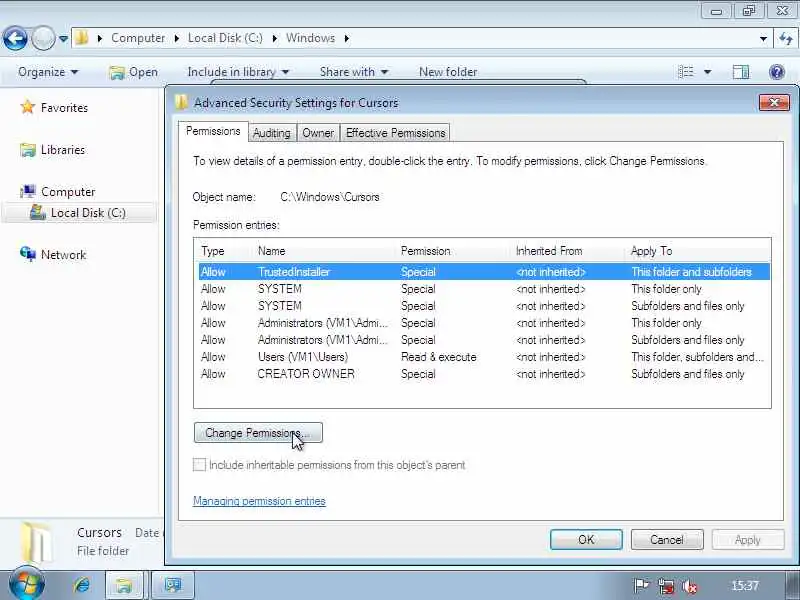
Task: Click the Local Disk drive icon
Action: [x=38, y=212]
